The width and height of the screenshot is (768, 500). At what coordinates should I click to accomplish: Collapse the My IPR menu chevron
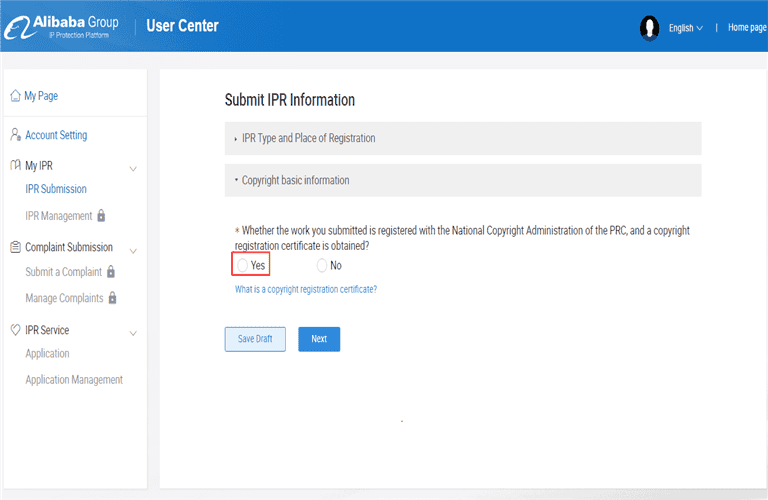pyautogui.click(x=133, y=169)
